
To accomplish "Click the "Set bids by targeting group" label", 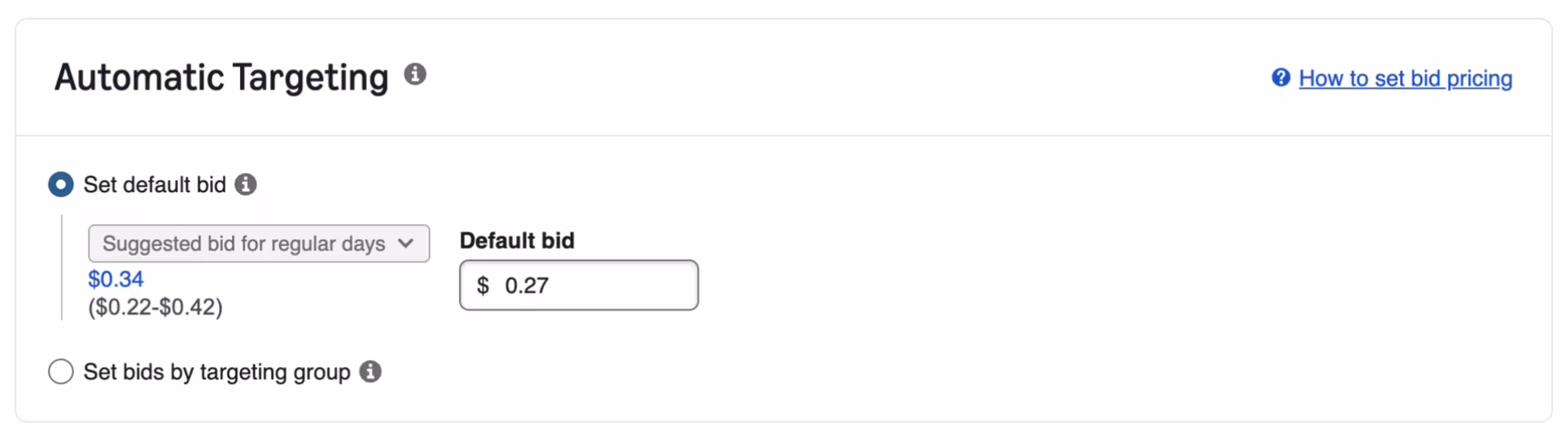I will point(216,372).
